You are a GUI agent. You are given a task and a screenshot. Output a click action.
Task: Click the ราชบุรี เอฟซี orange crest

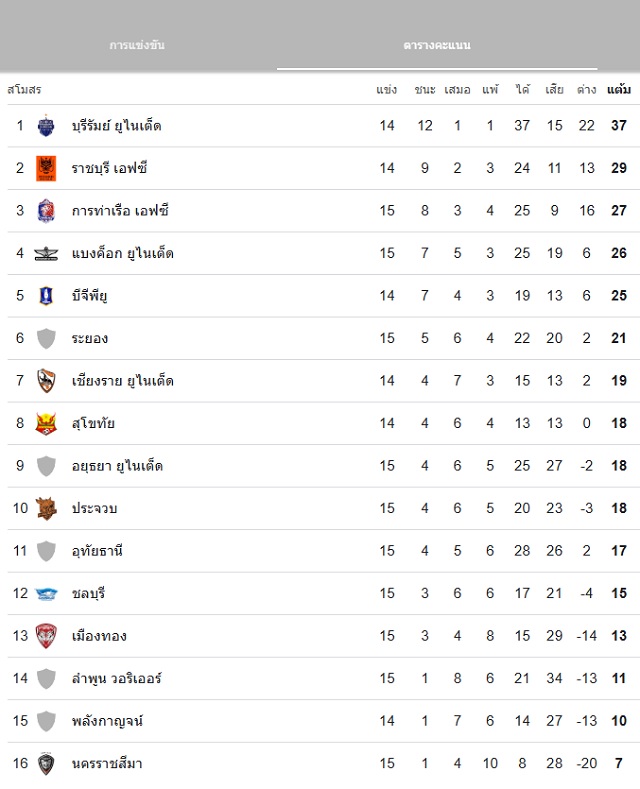(x=46, y=168)
